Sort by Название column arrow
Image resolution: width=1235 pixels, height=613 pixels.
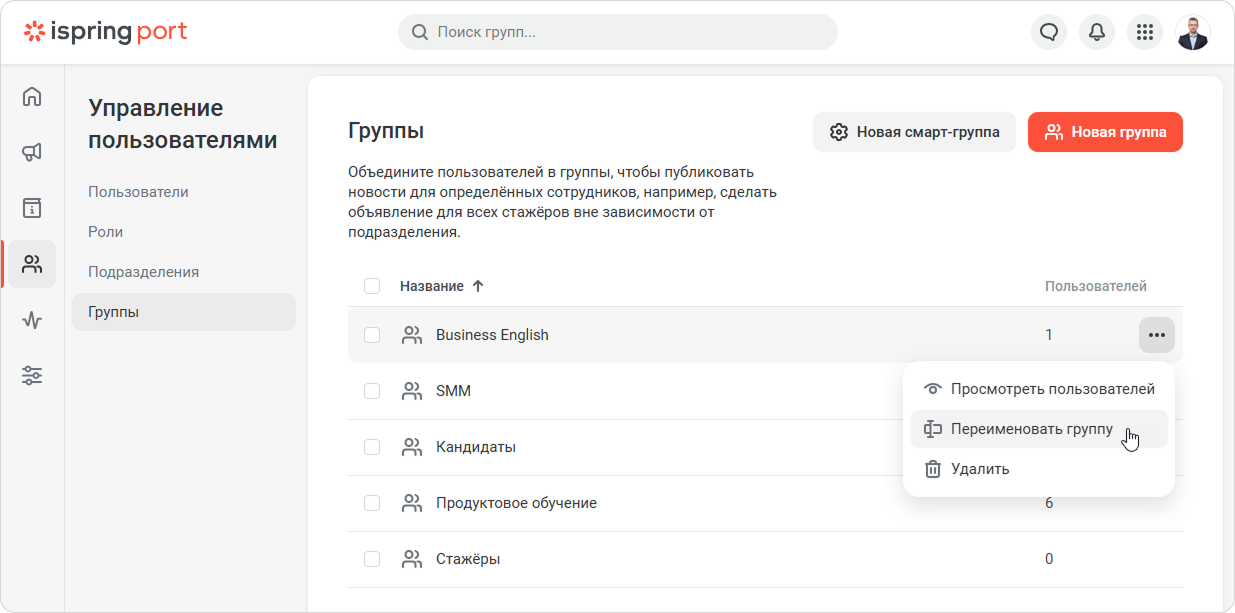click(x=478, y=286)
